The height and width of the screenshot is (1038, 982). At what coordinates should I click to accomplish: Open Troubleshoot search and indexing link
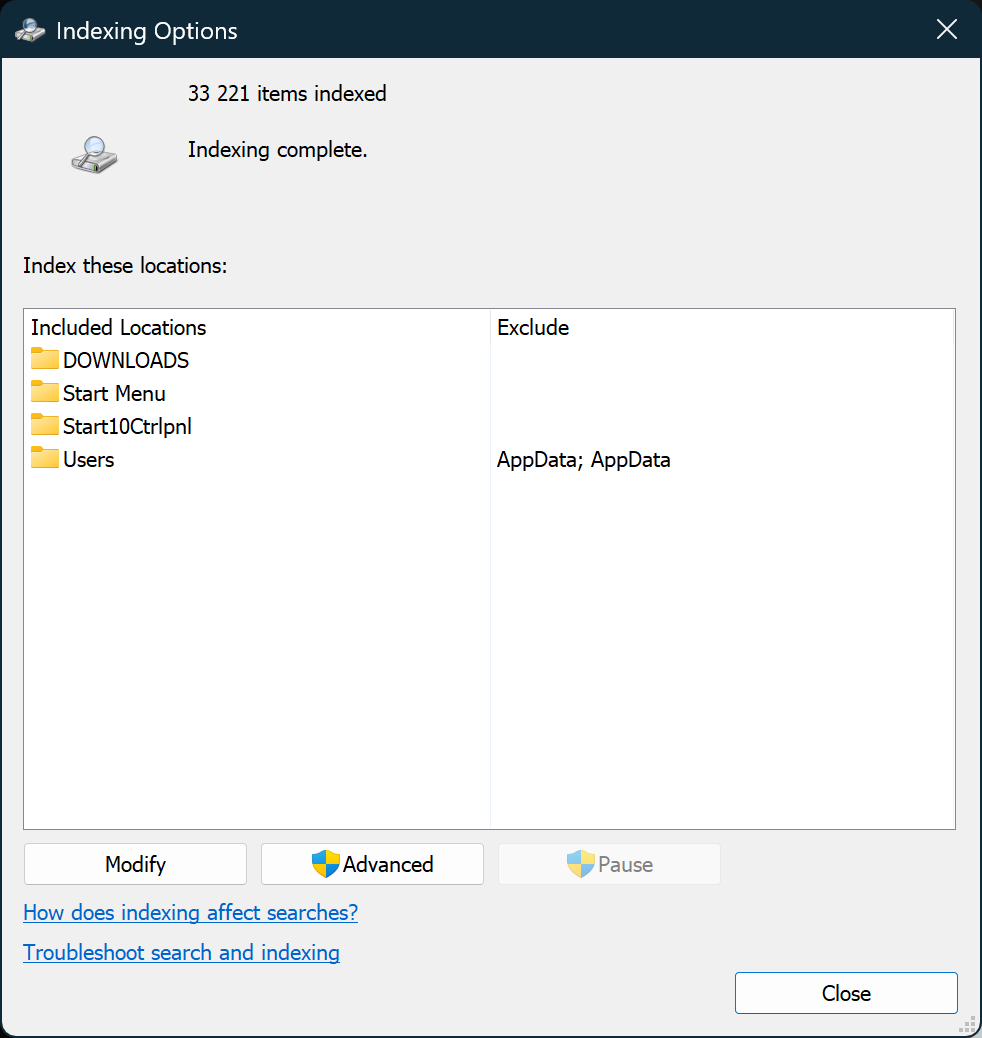(x=181, y=953)
